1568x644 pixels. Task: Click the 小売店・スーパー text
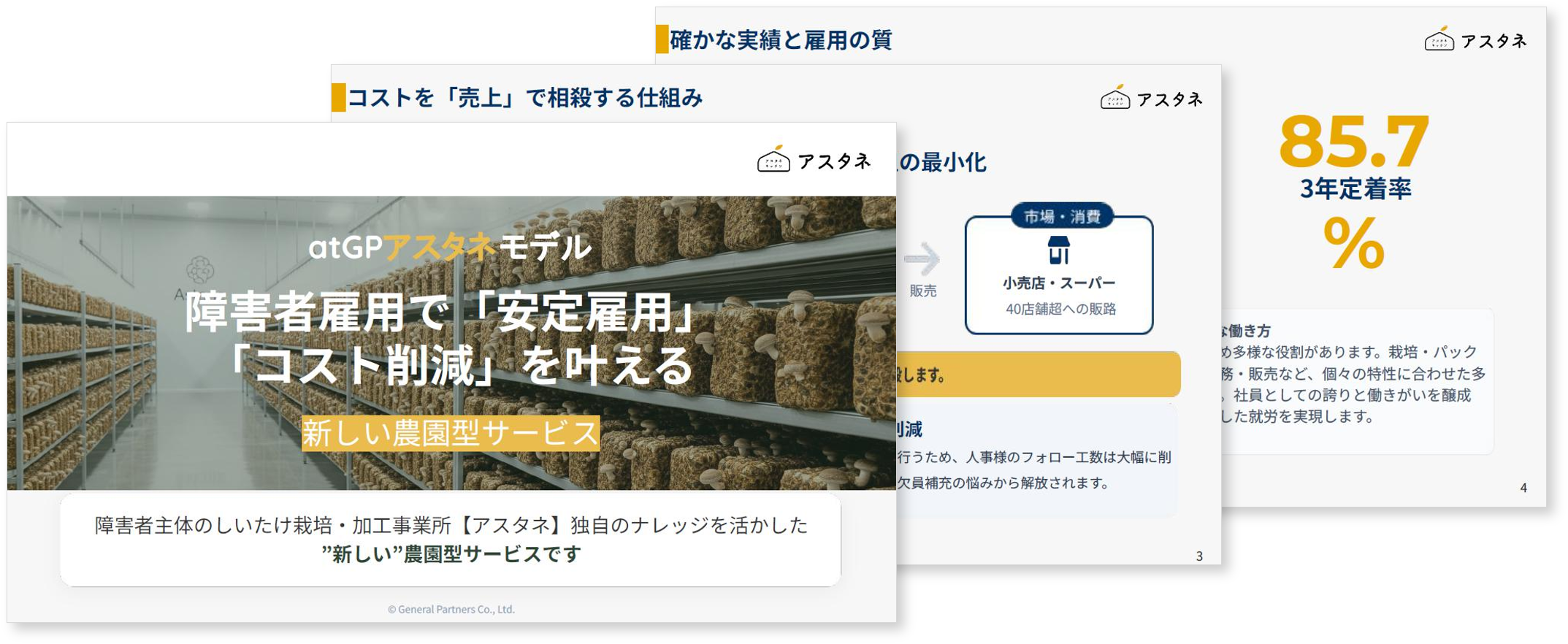1059,283
